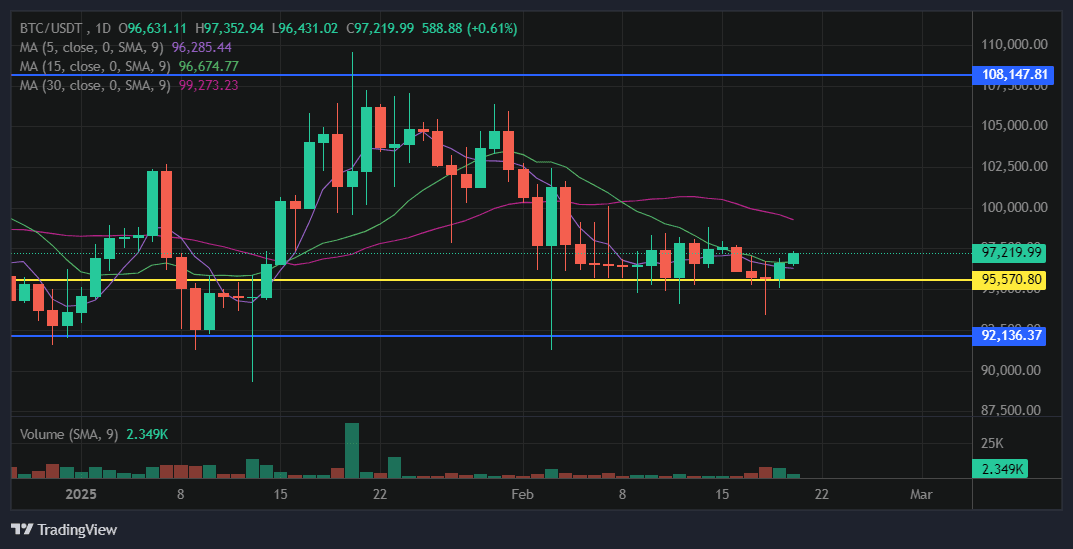Select the upper blue horizontal resistance line
This screenshot has height=549, width=1073.
[x=500, y=75]
